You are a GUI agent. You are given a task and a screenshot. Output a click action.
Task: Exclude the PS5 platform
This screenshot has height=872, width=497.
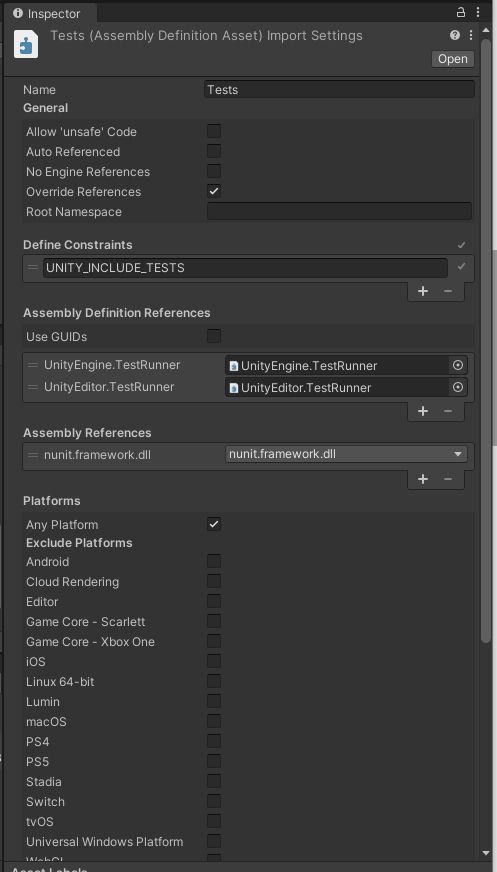[x=214, y=761]
